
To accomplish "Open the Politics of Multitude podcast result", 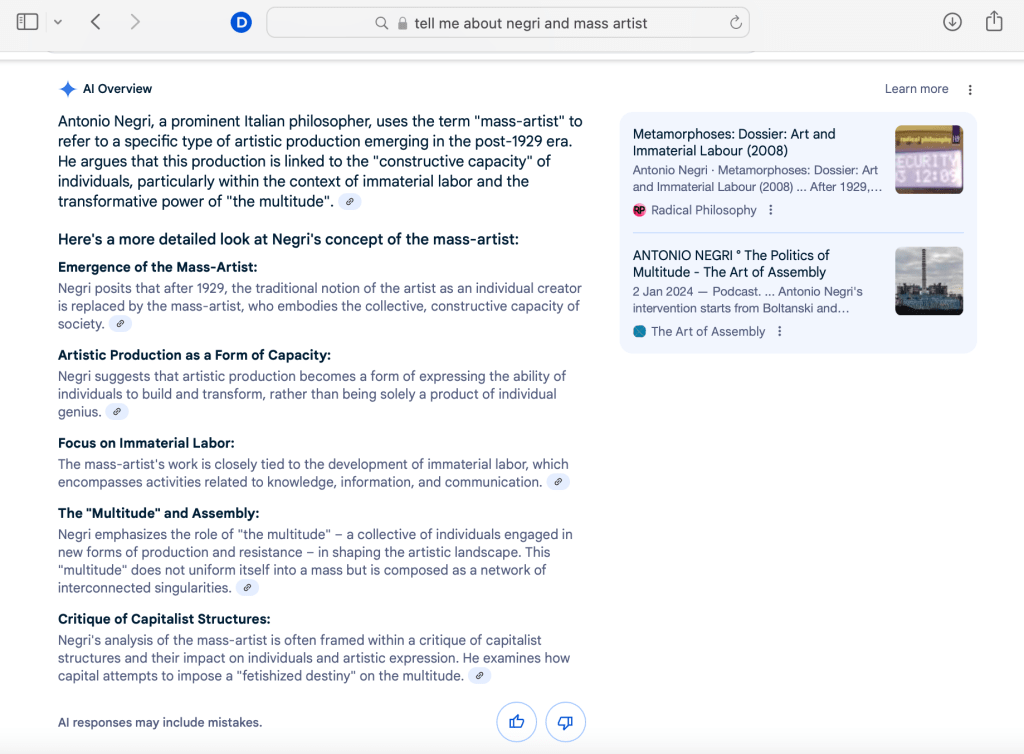I will (731, 263).
